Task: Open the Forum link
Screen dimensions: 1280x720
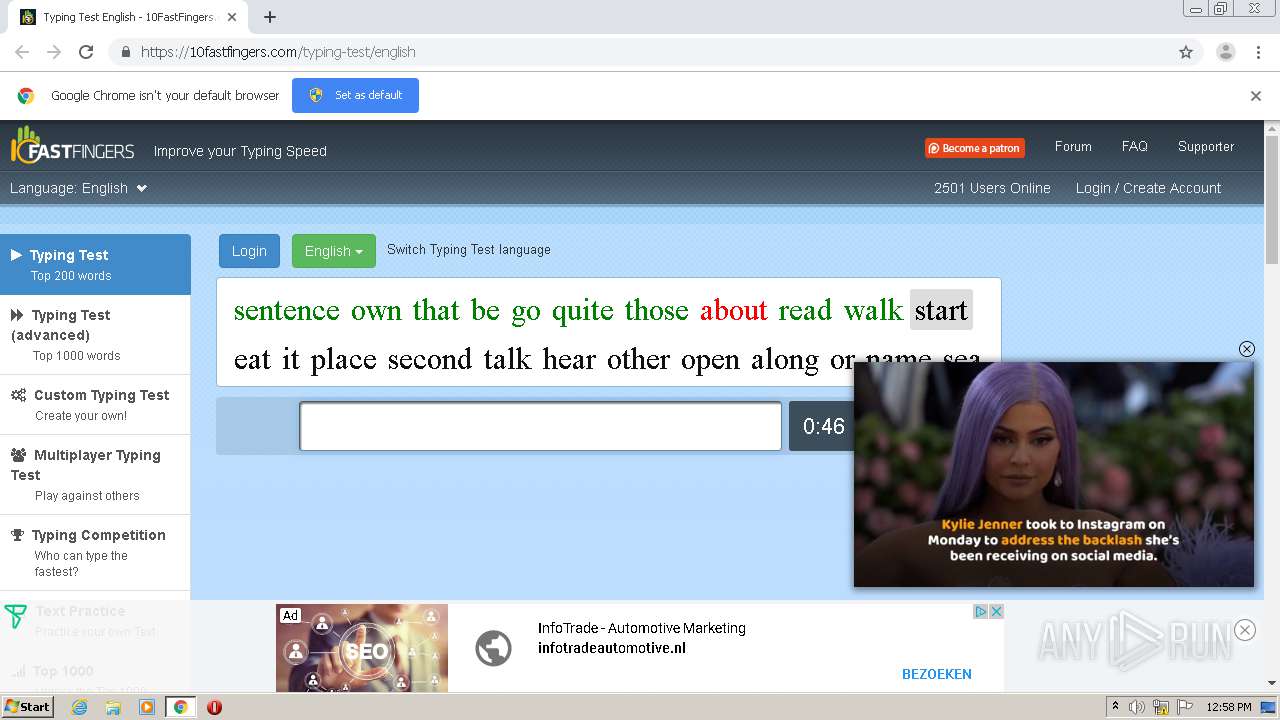Action: click(1073, 146)
